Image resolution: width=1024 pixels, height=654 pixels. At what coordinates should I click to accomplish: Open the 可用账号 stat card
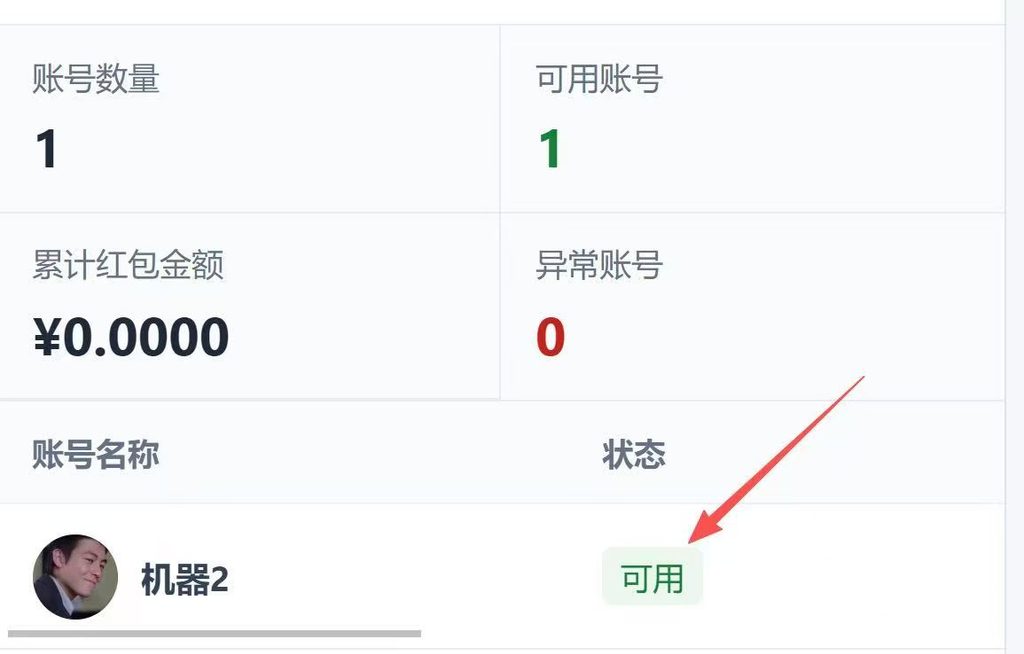[x=753, y=119]
